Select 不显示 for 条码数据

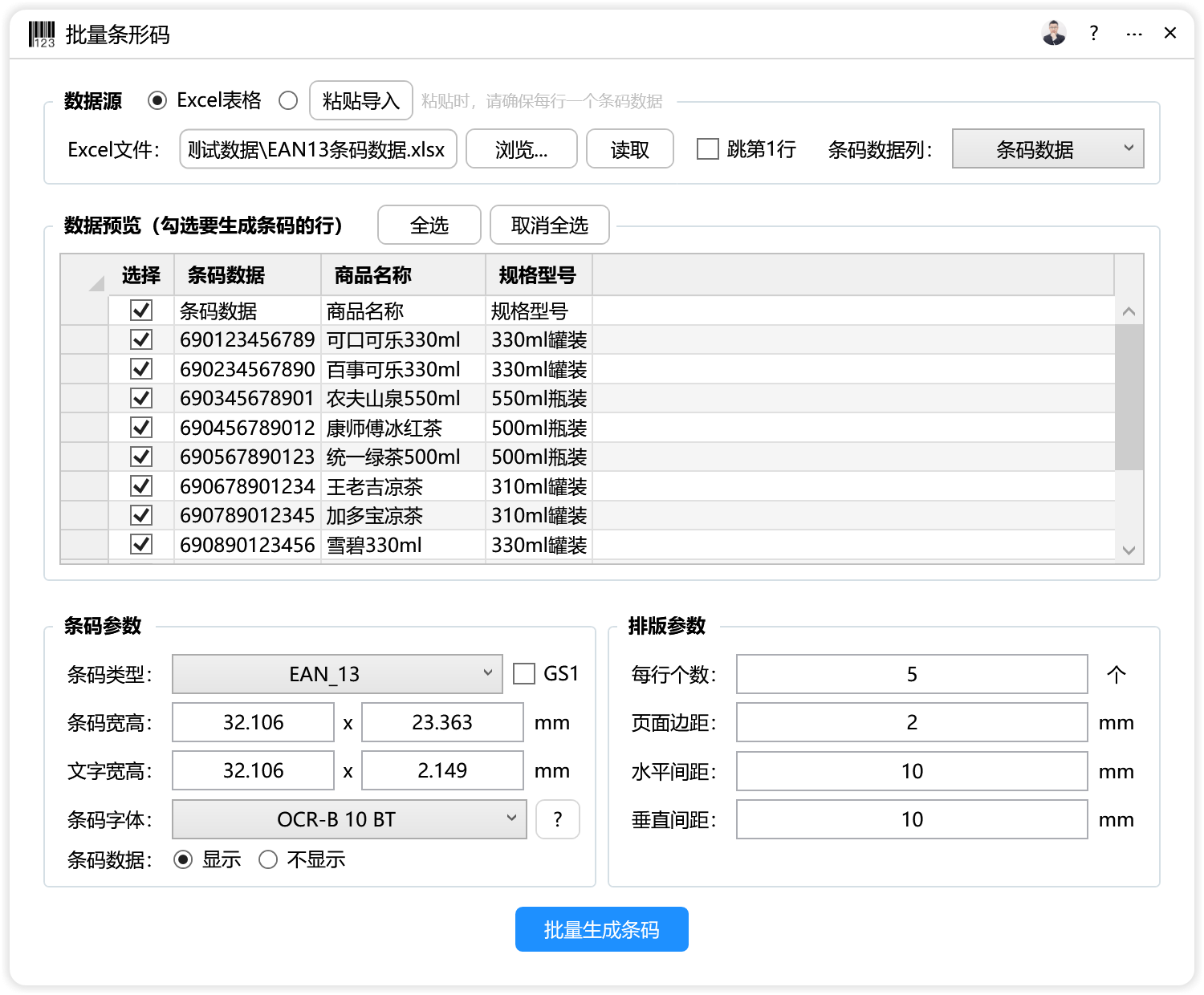click(x=269, y=859)
